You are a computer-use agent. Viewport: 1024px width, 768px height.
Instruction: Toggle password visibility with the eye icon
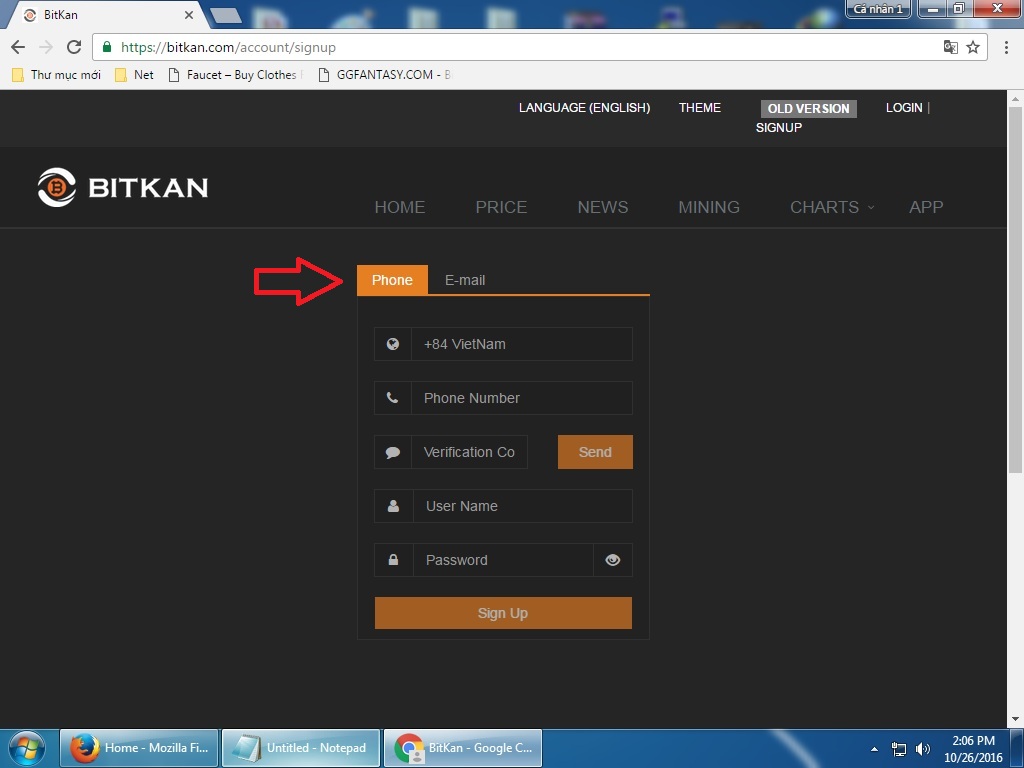coord(613,560)
